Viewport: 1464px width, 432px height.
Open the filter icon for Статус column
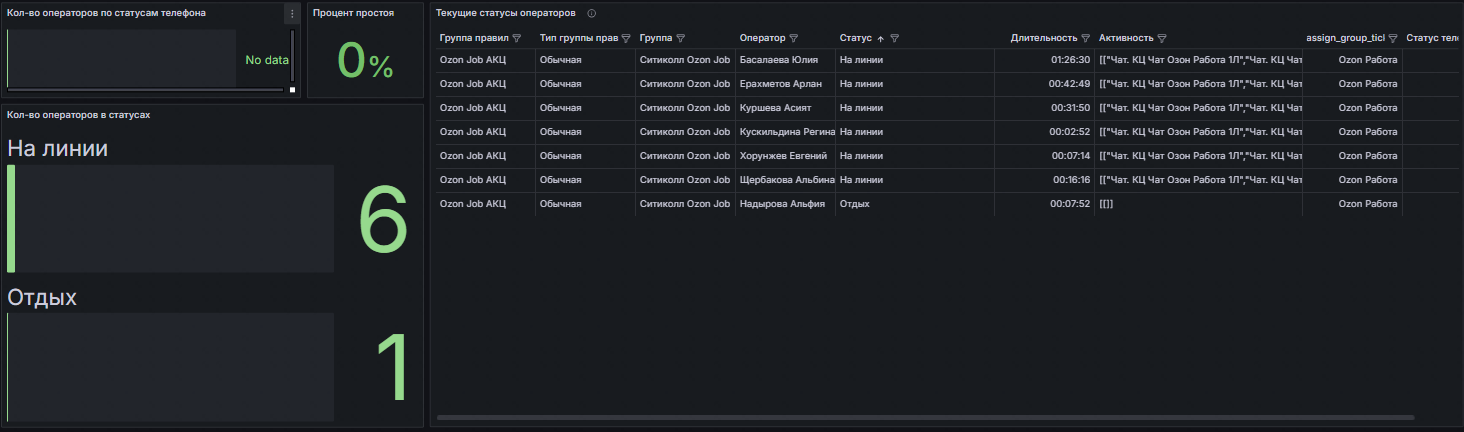(895, 38)
